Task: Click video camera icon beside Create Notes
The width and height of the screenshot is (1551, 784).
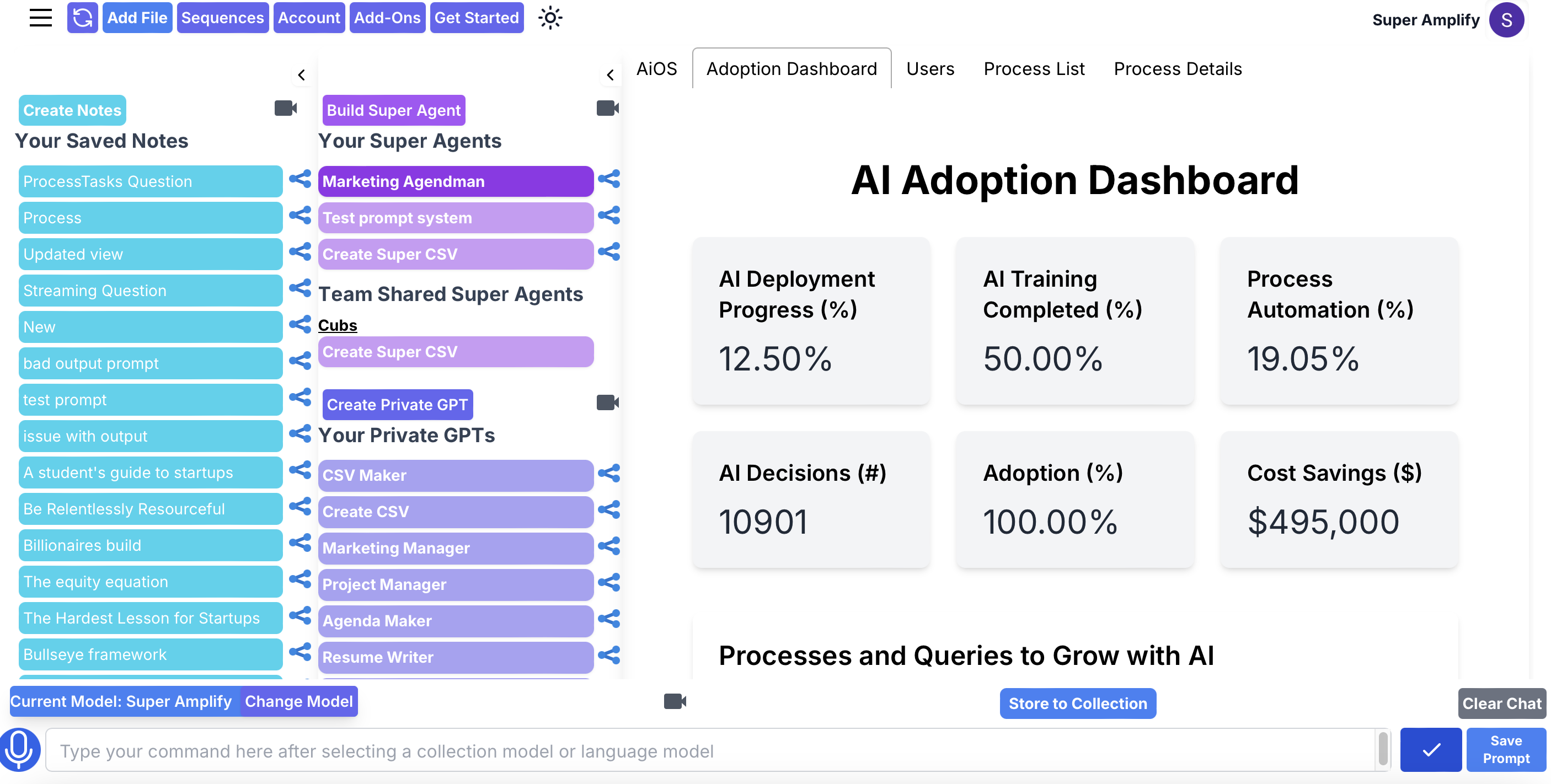Action: [285, 108]
